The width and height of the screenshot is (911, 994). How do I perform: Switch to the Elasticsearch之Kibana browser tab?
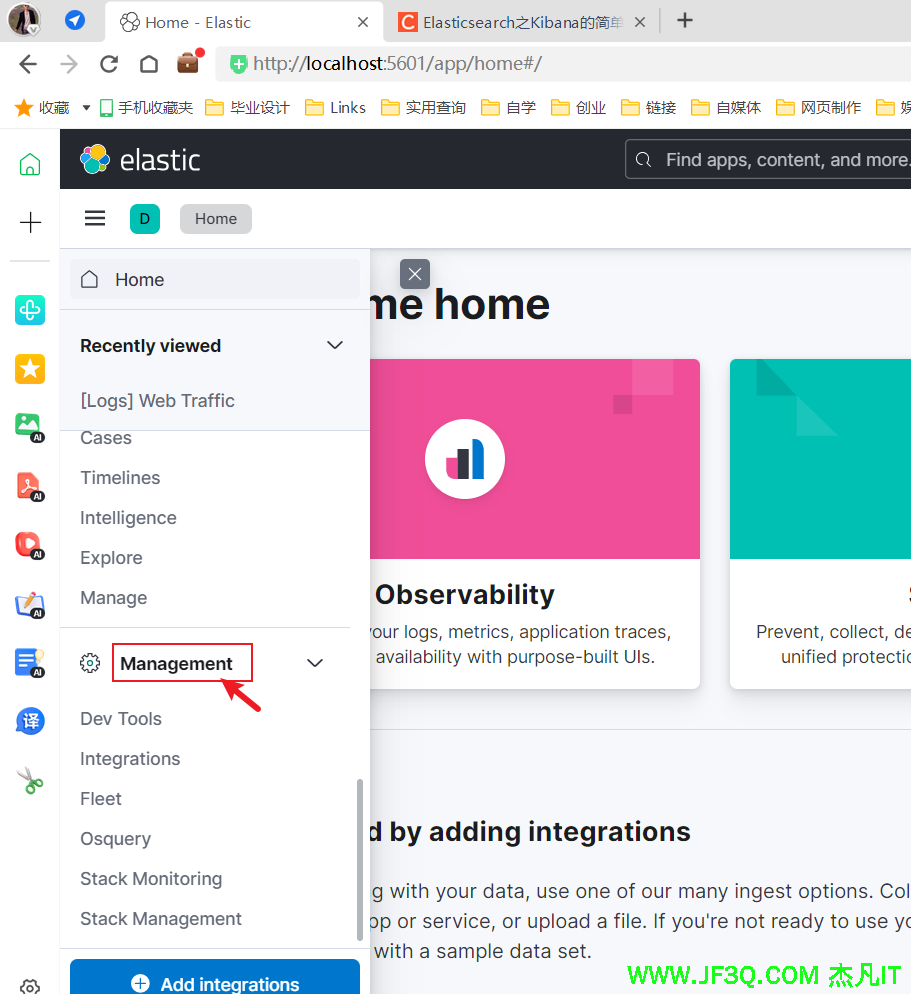click(x=520, y=22)
